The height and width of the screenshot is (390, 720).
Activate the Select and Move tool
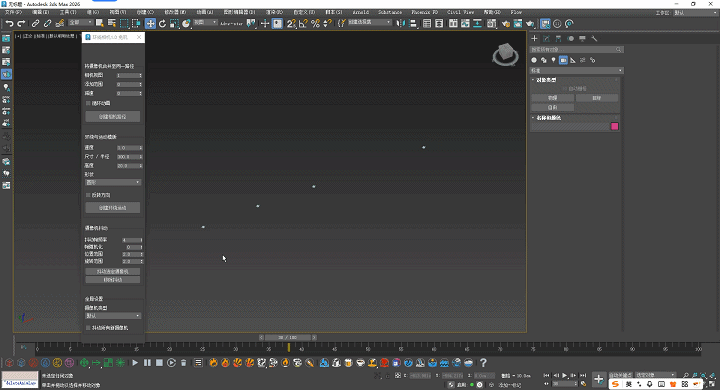150,23
